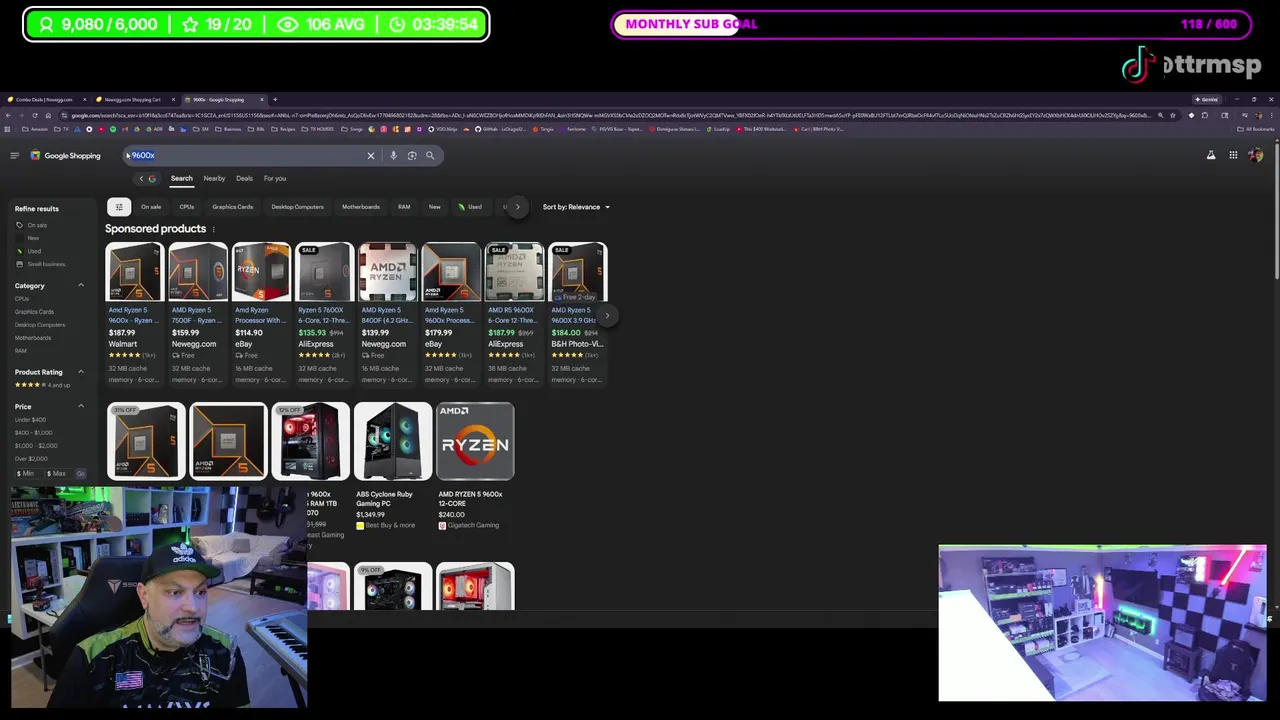Open AMD RYZEN 5 9600x 12-CORE $240 listing
The image size is (1280, 720).
click(x=475, y=467)
